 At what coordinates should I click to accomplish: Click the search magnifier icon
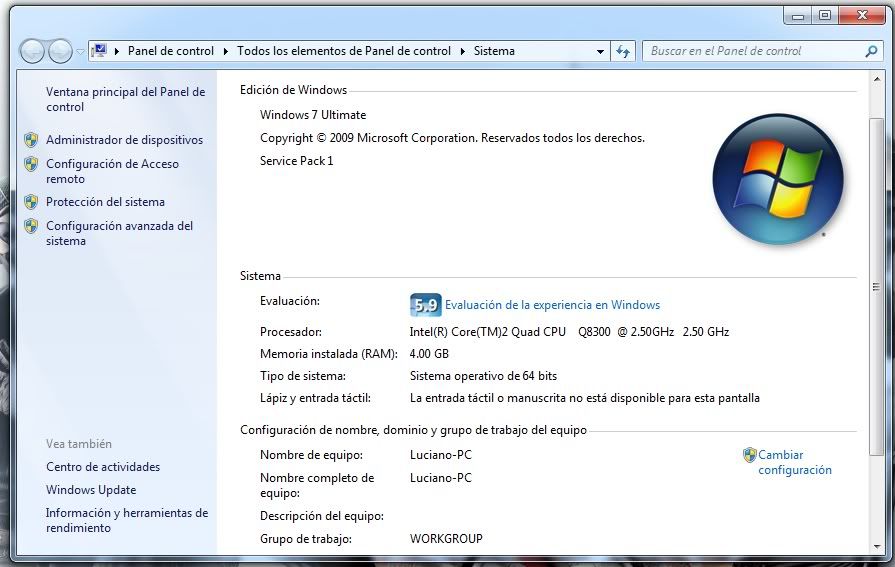pyautogui.click(x=871, y=51)
